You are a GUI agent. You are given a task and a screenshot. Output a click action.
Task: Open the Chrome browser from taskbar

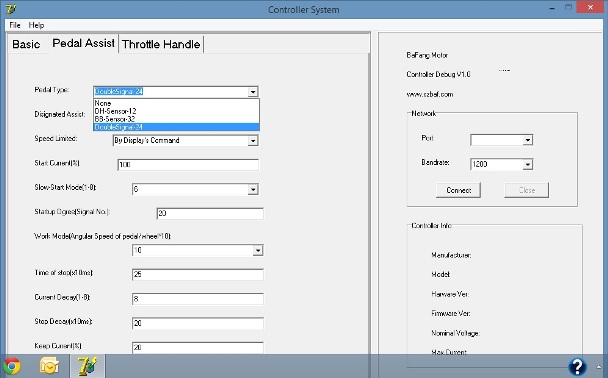click(x=12, y=366)
